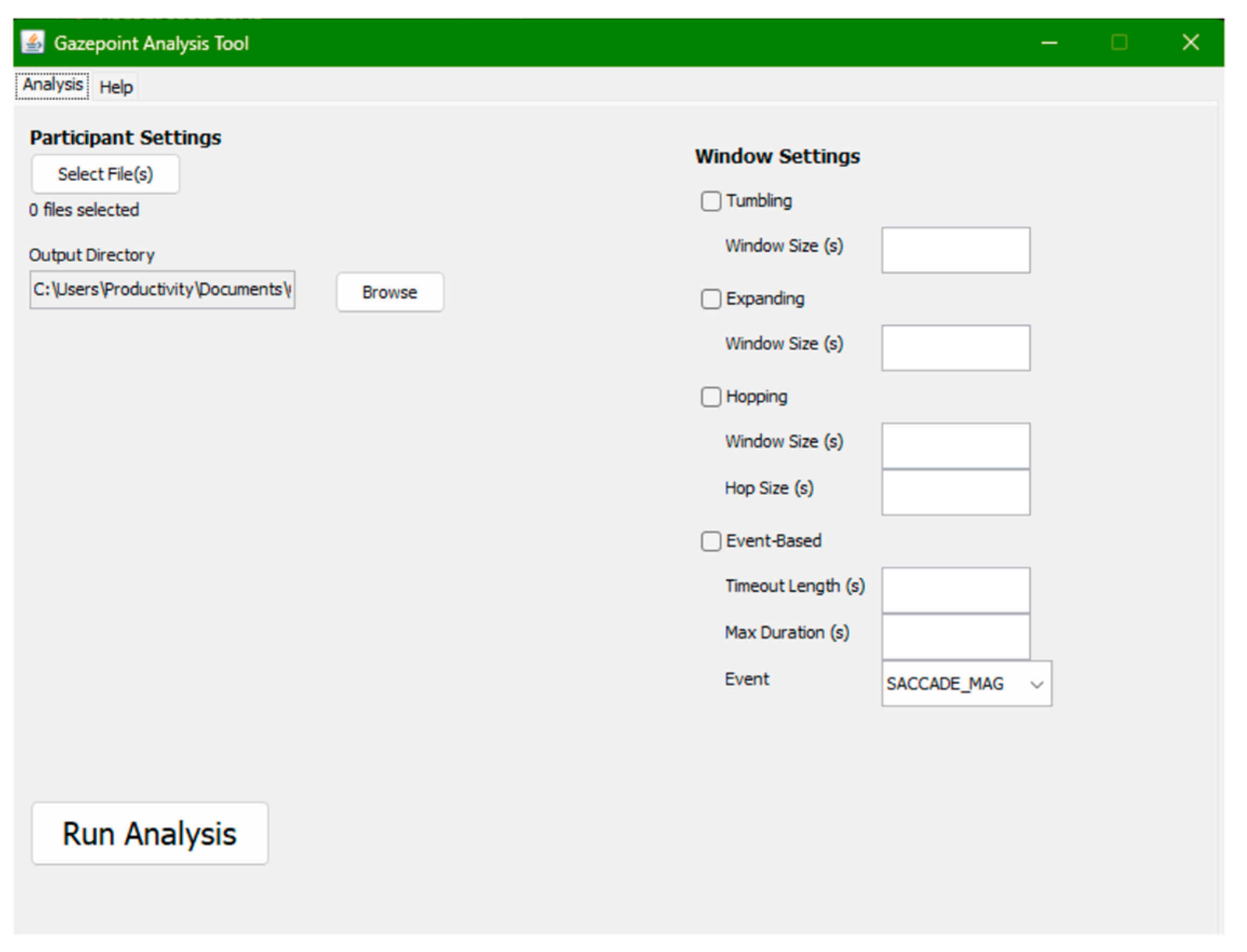Click the Tumbling Window Size field
This screenshot has width=1247, height=952.
coord(955,250)
